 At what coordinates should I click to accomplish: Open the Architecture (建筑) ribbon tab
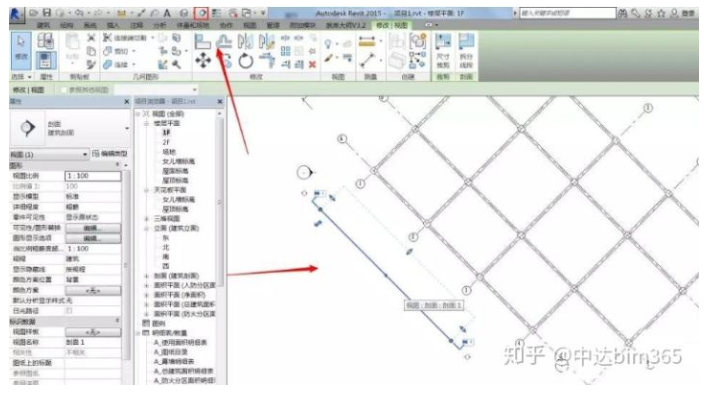click(x=44, y=25)
